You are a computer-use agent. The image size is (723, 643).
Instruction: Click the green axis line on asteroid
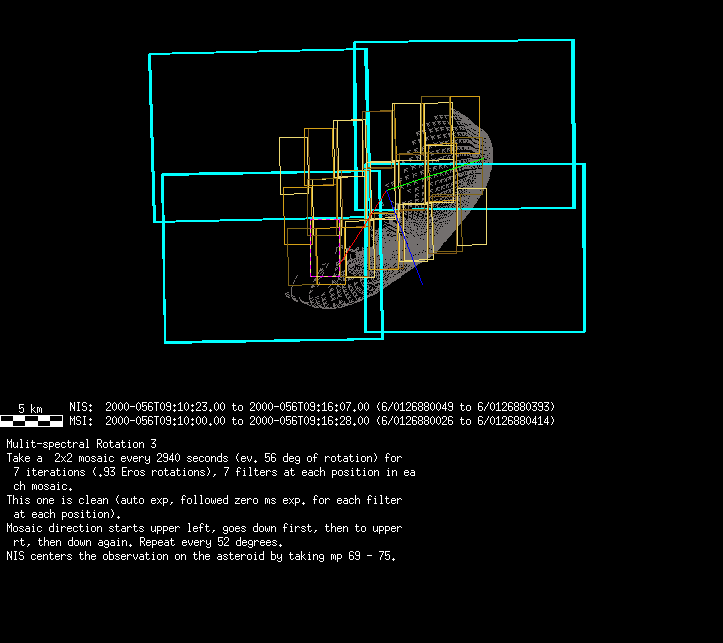(x=440, y=172)
